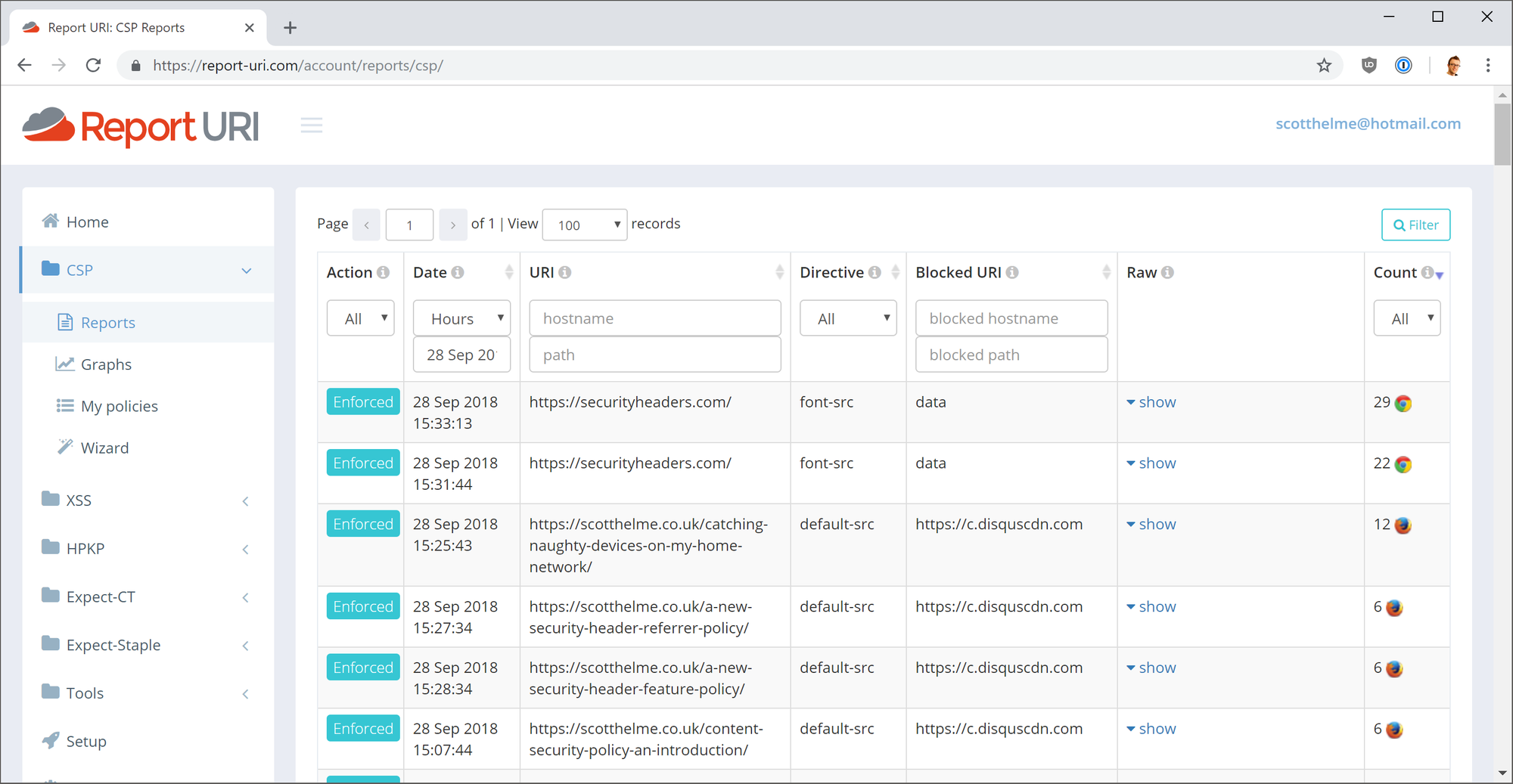Image resolution: width=1513 pixels, height=784 pixels.
Task: Sort the table by the Date column arrows
Action: click(508, 273)
